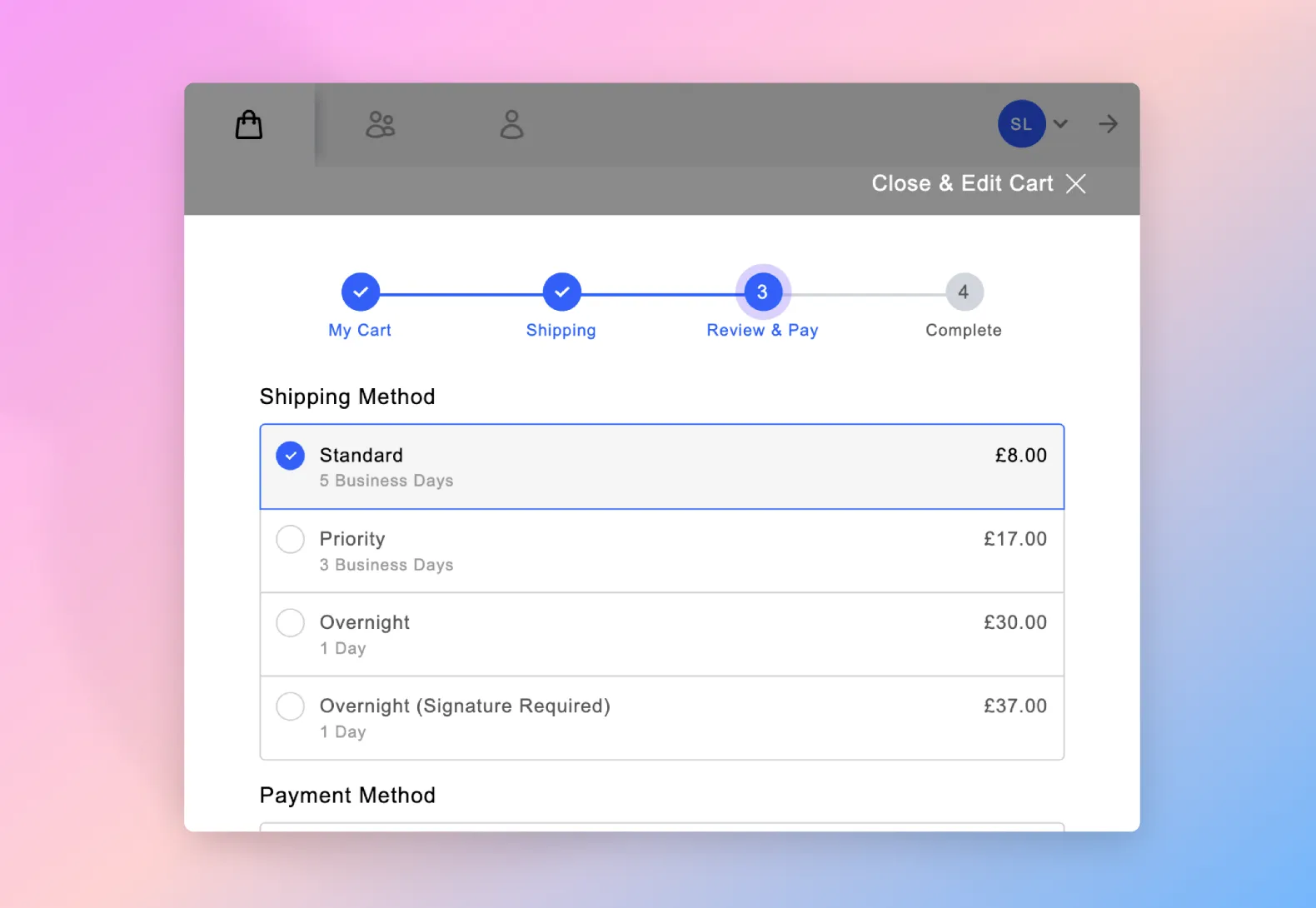Click the My Cart step label
Image resolution: width=1316 pixels, height=908 pixels.
pos(360,330)
